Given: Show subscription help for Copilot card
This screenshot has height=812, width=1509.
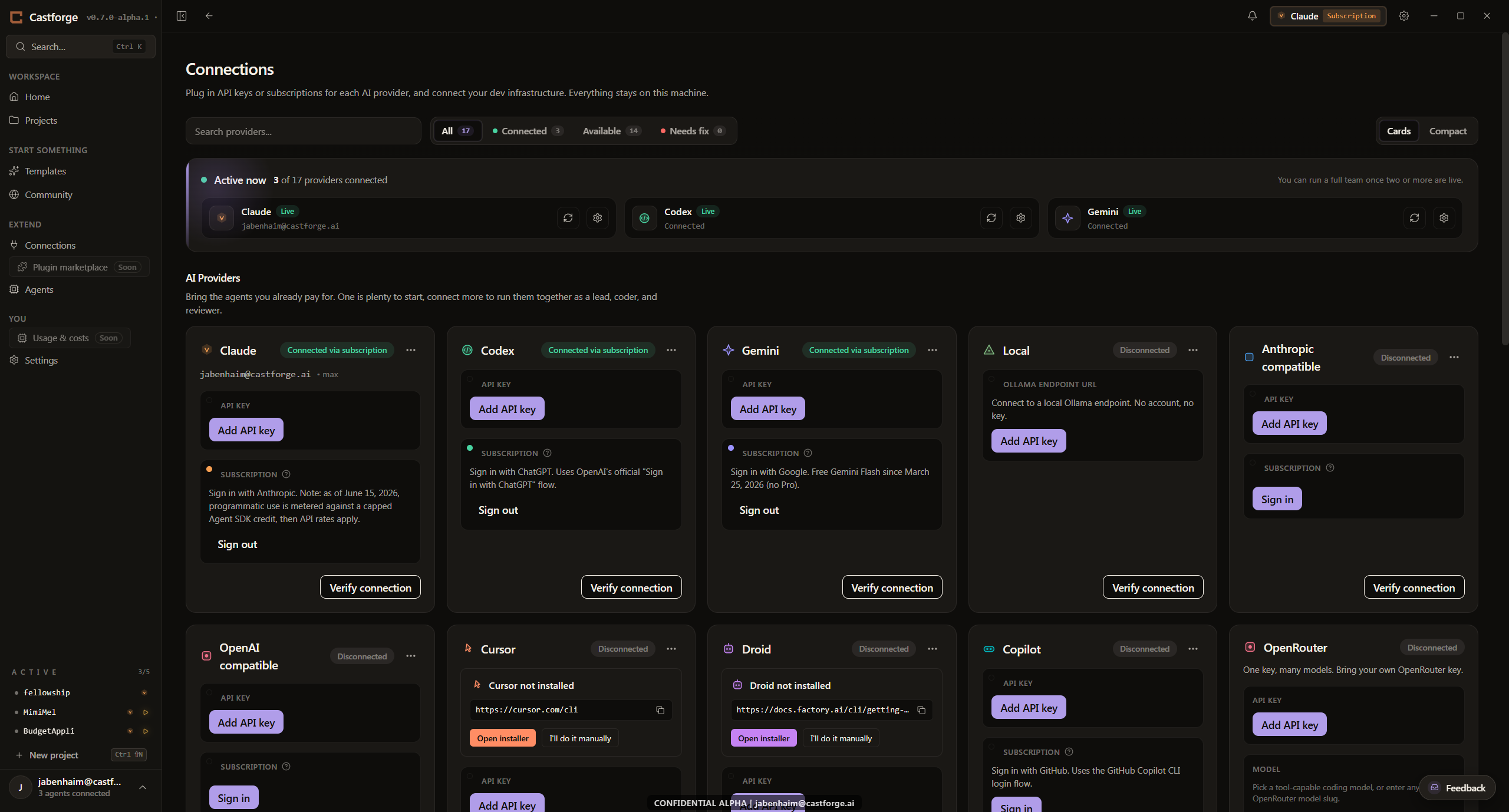Looking at the screenshot, I should click(x=1069, y=752).
